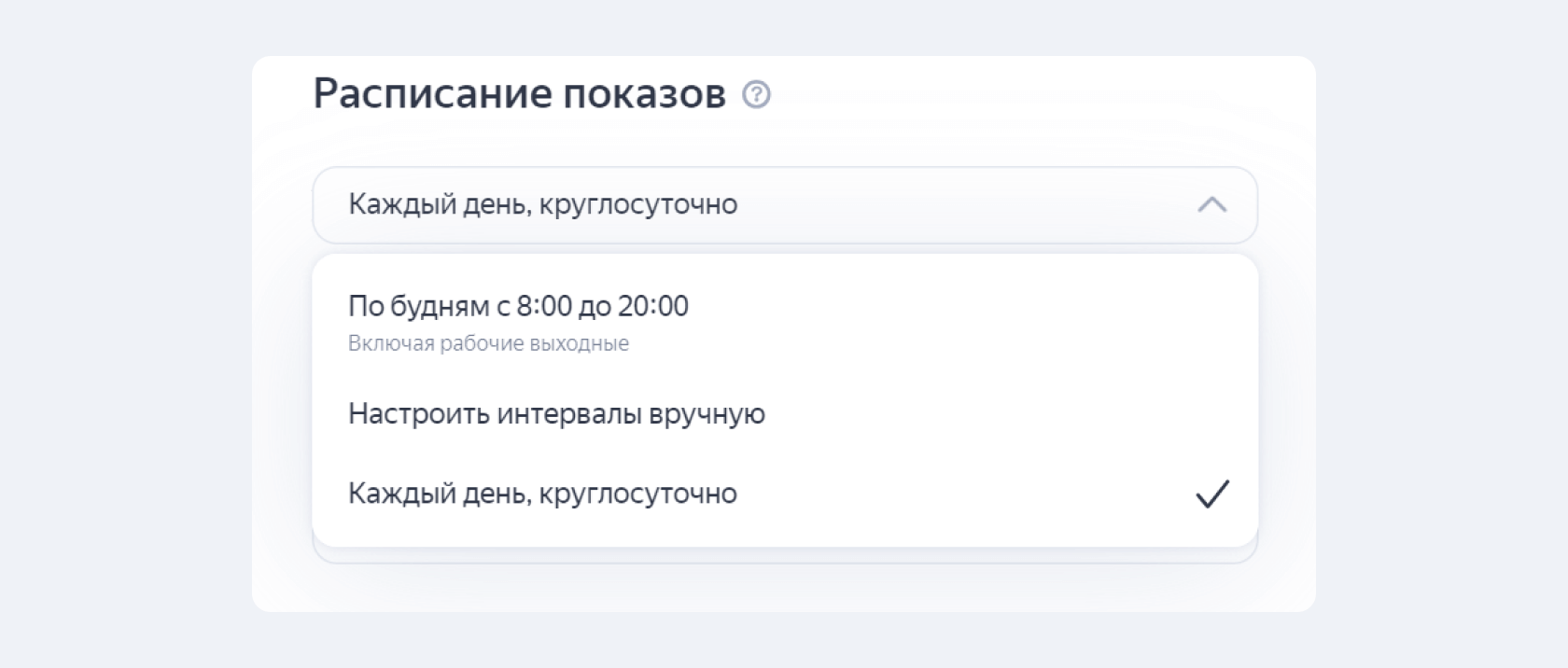The image size is (1568, 668).
Task: Click the help question mark icon
Action: tap(756, 95)
